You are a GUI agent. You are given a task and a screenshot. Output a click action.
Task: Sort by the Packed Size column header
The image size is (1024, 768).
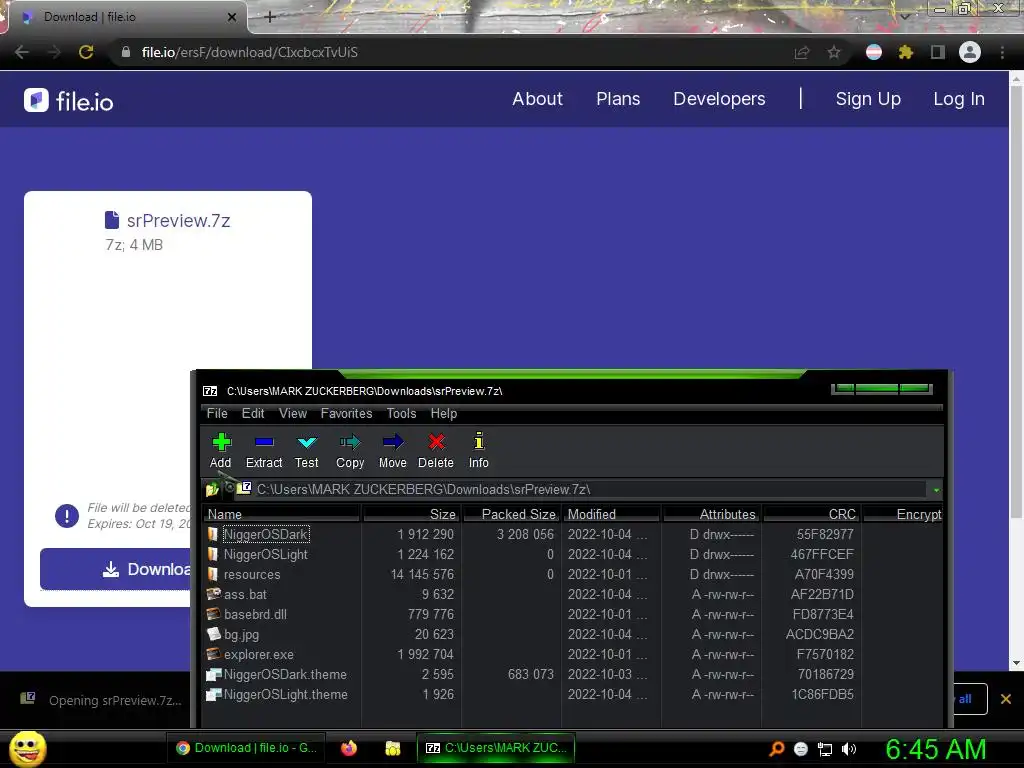(x=511, y=514)
